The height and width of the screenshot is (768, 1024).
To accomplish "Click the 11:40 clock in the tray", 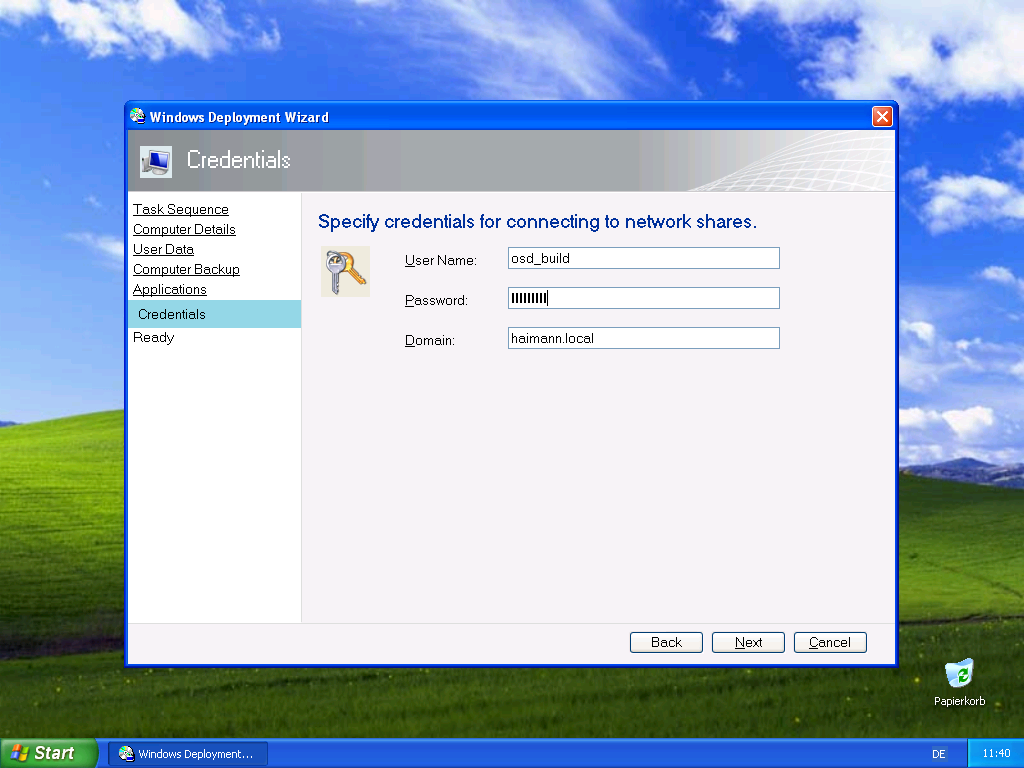I will pyautogui.click(x=996, y=754).
